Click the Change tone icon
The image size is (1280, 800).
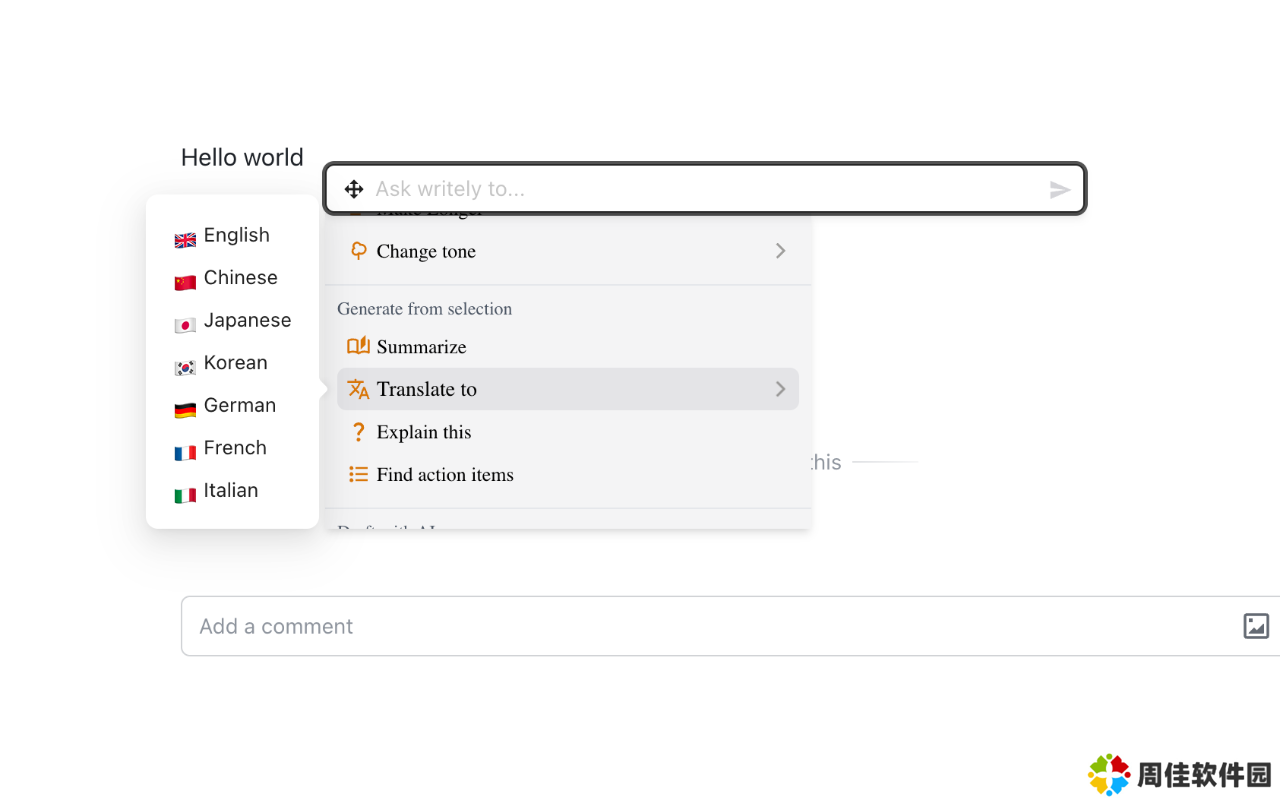click(358, 251)
